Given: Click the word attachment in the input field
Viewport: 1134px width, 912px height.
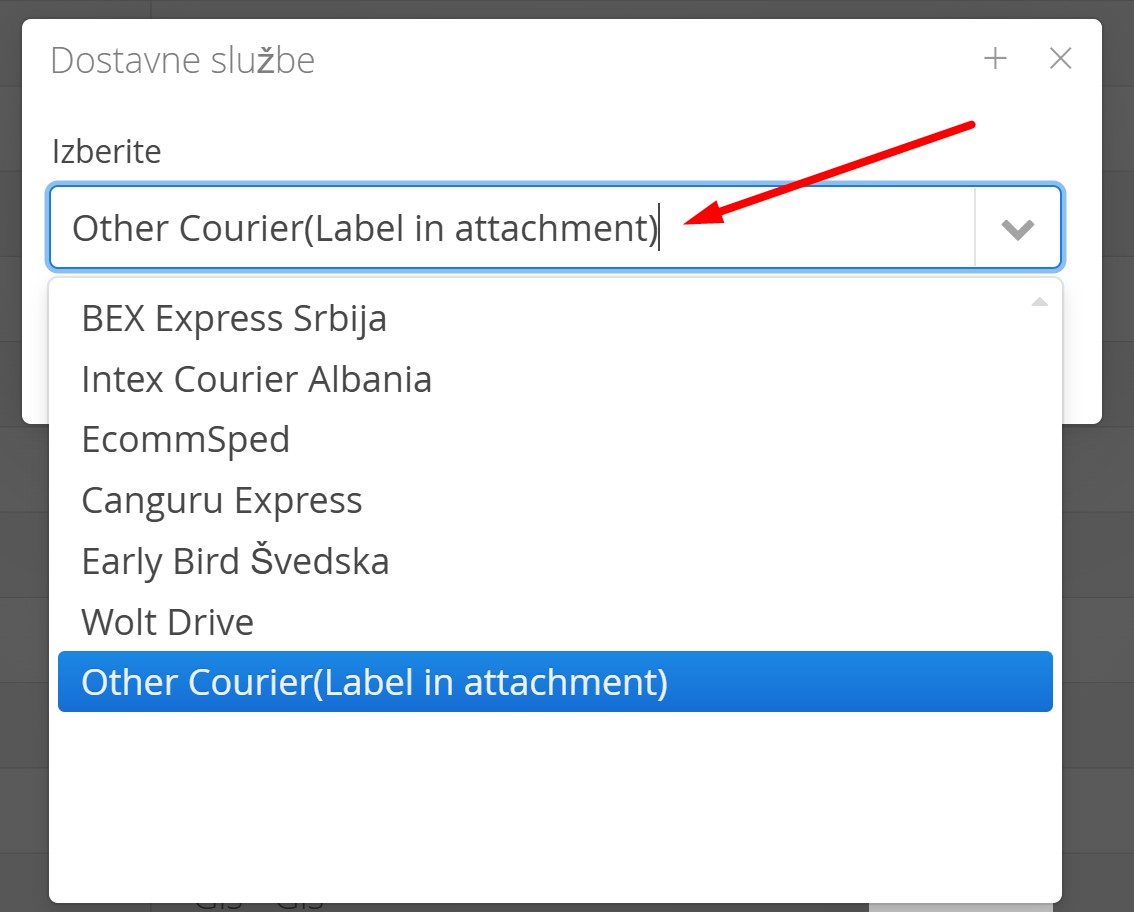Looking at the screenshot, I should (553, 229).
